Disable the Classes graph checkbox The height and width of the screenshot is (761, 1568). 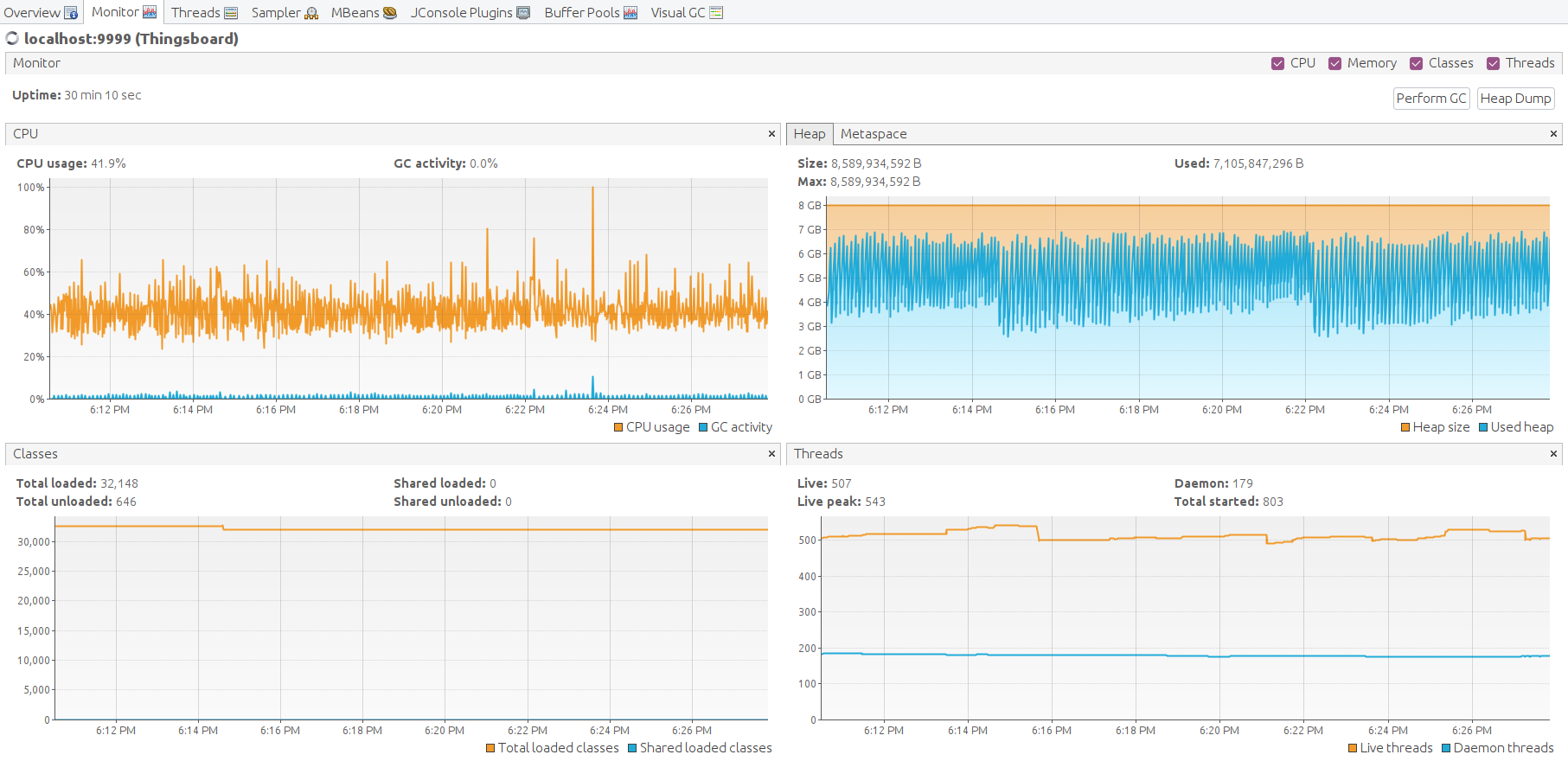pyautogui.click(x=1416, y=63)
